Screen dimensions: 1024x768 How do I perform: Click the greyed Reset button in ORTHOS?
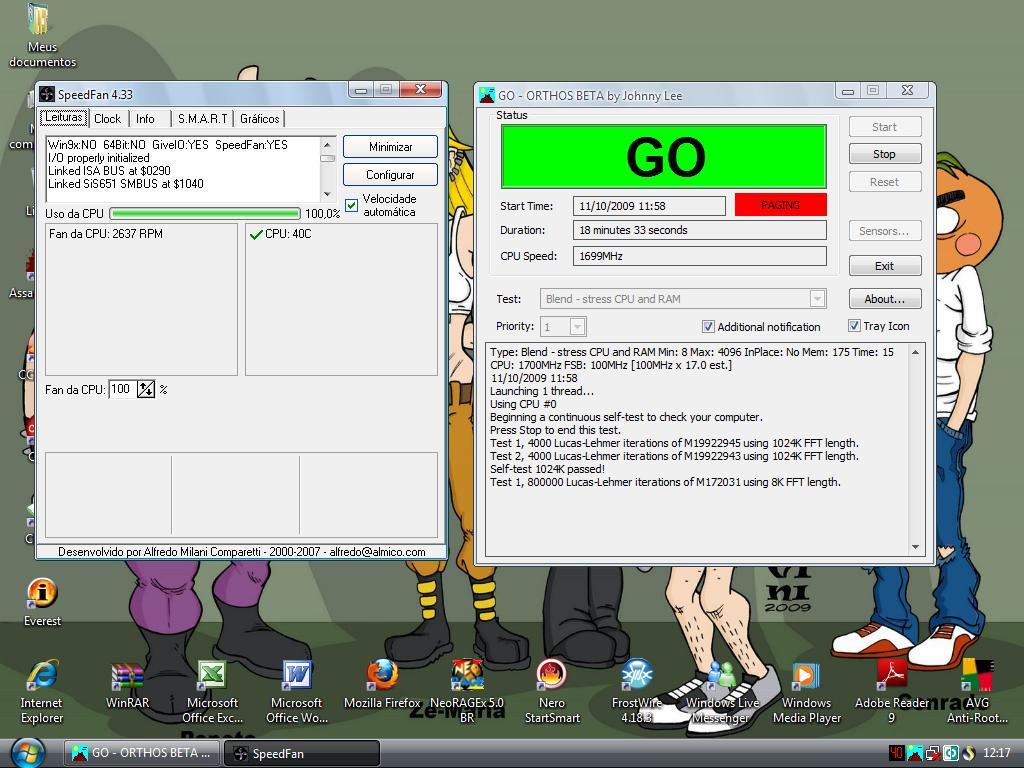pos(885,182)
